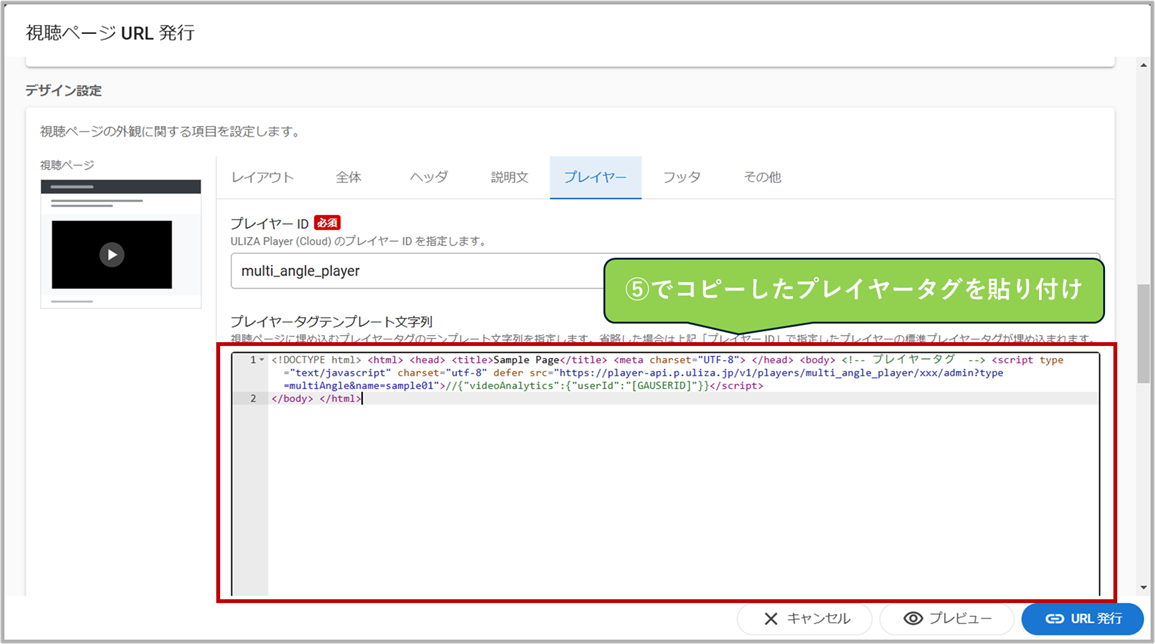The height and width of the screenshot is (644, 1155).
Task: Collapse code line 1 with the fold arrow
Action: (x=262, y=360)
